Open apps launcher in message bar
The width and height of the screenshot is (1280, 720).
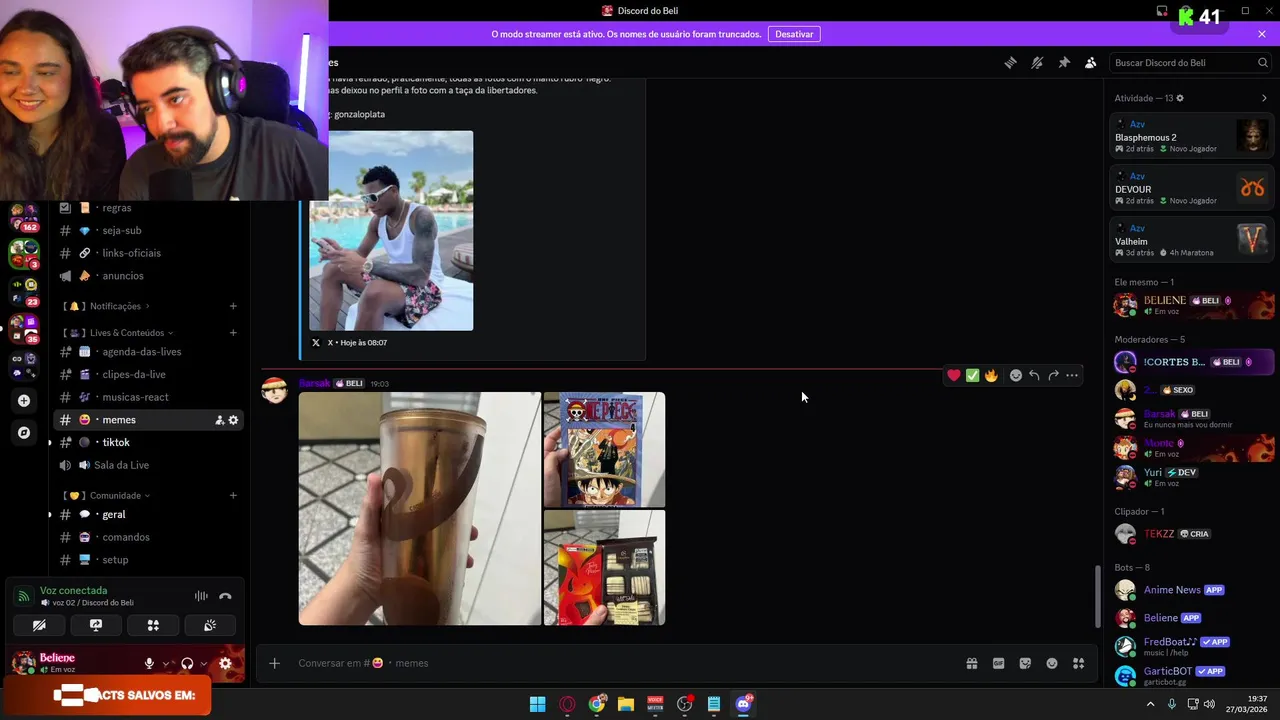[1079, 663]
